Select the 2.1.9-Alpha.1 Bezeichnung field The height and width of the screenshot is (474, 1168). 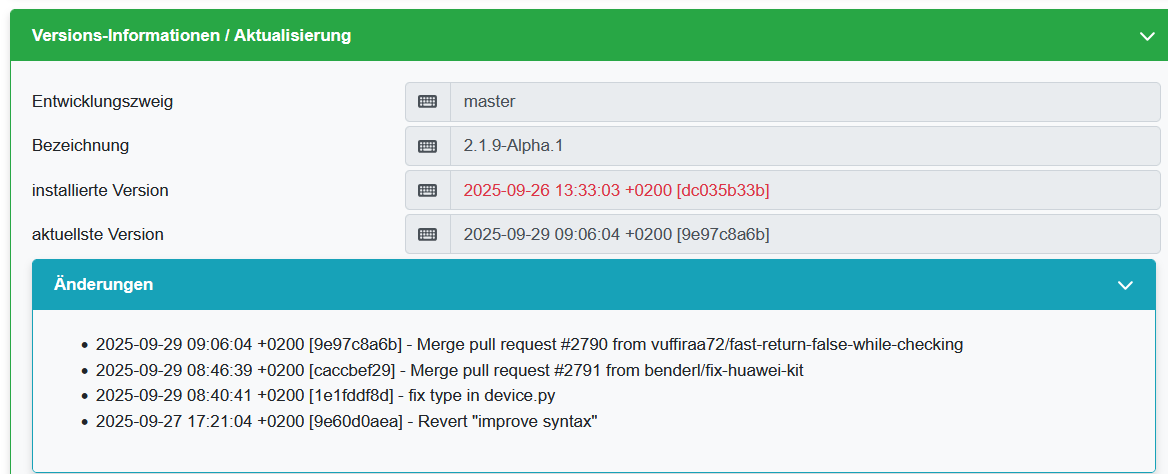click(x=804, y=146)
